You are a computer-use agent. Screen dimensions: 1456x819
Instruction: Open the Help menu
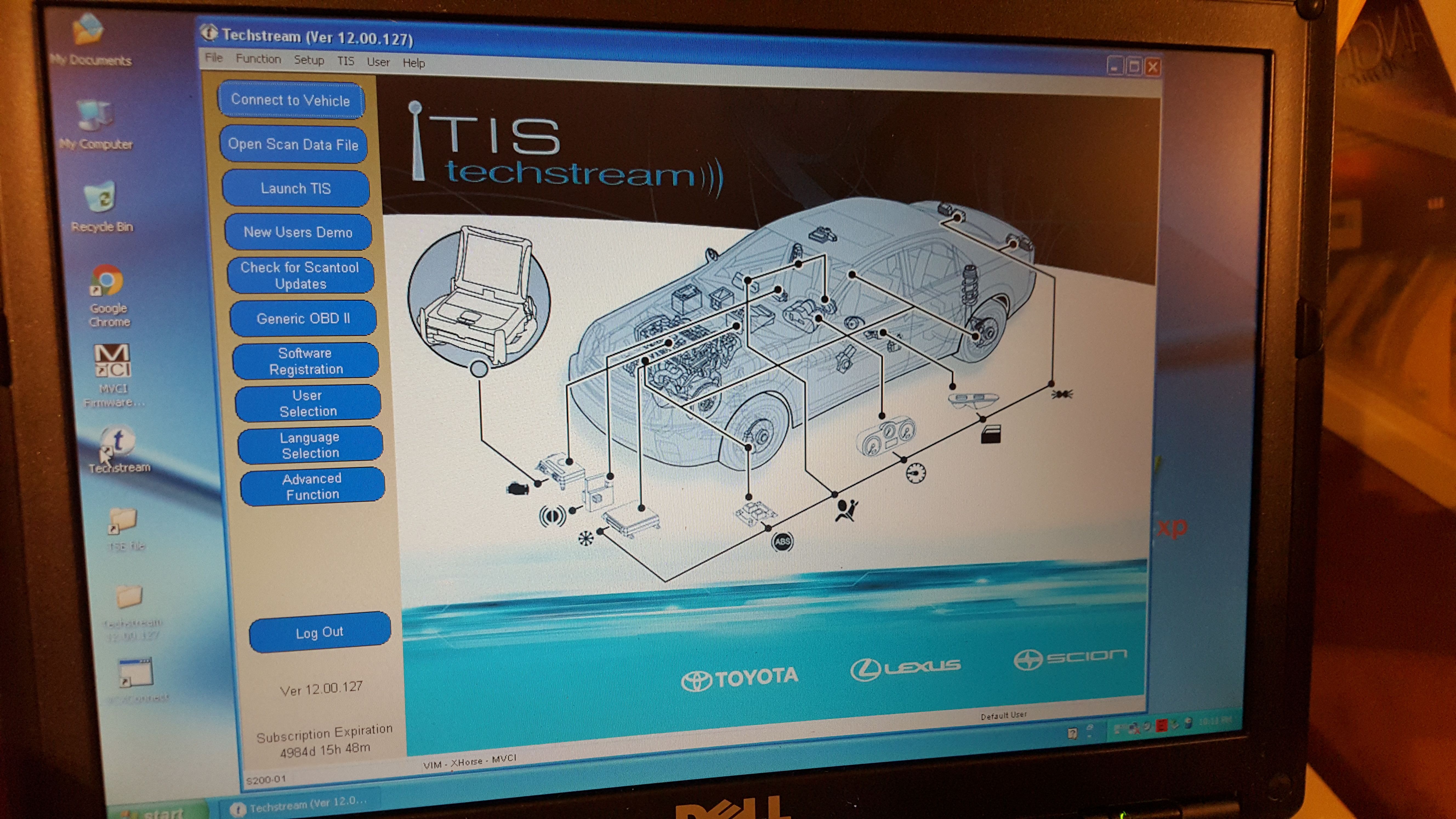414,63
